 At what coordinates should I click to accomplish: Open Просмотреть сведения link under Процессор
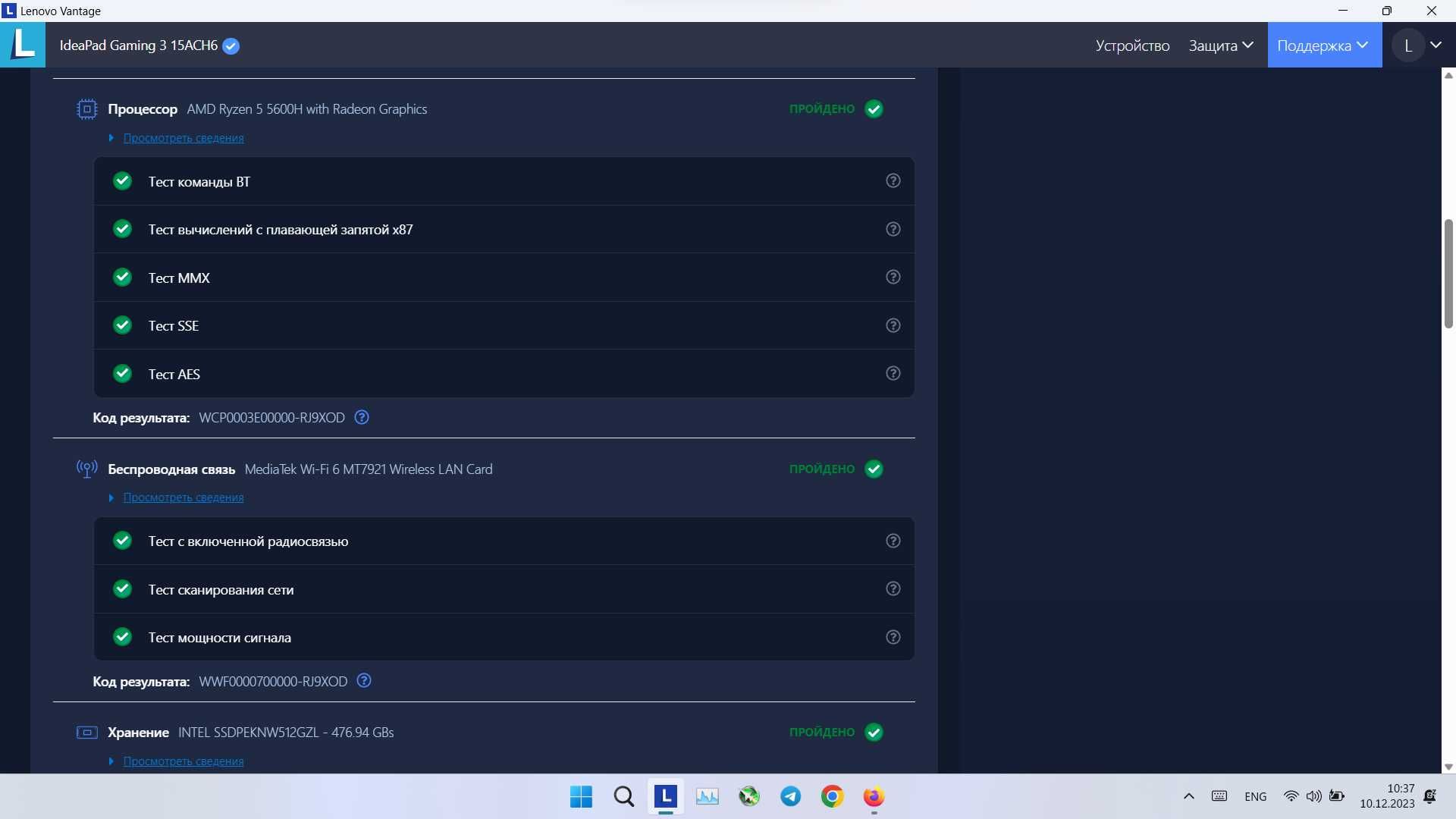[x=184, y=138]
